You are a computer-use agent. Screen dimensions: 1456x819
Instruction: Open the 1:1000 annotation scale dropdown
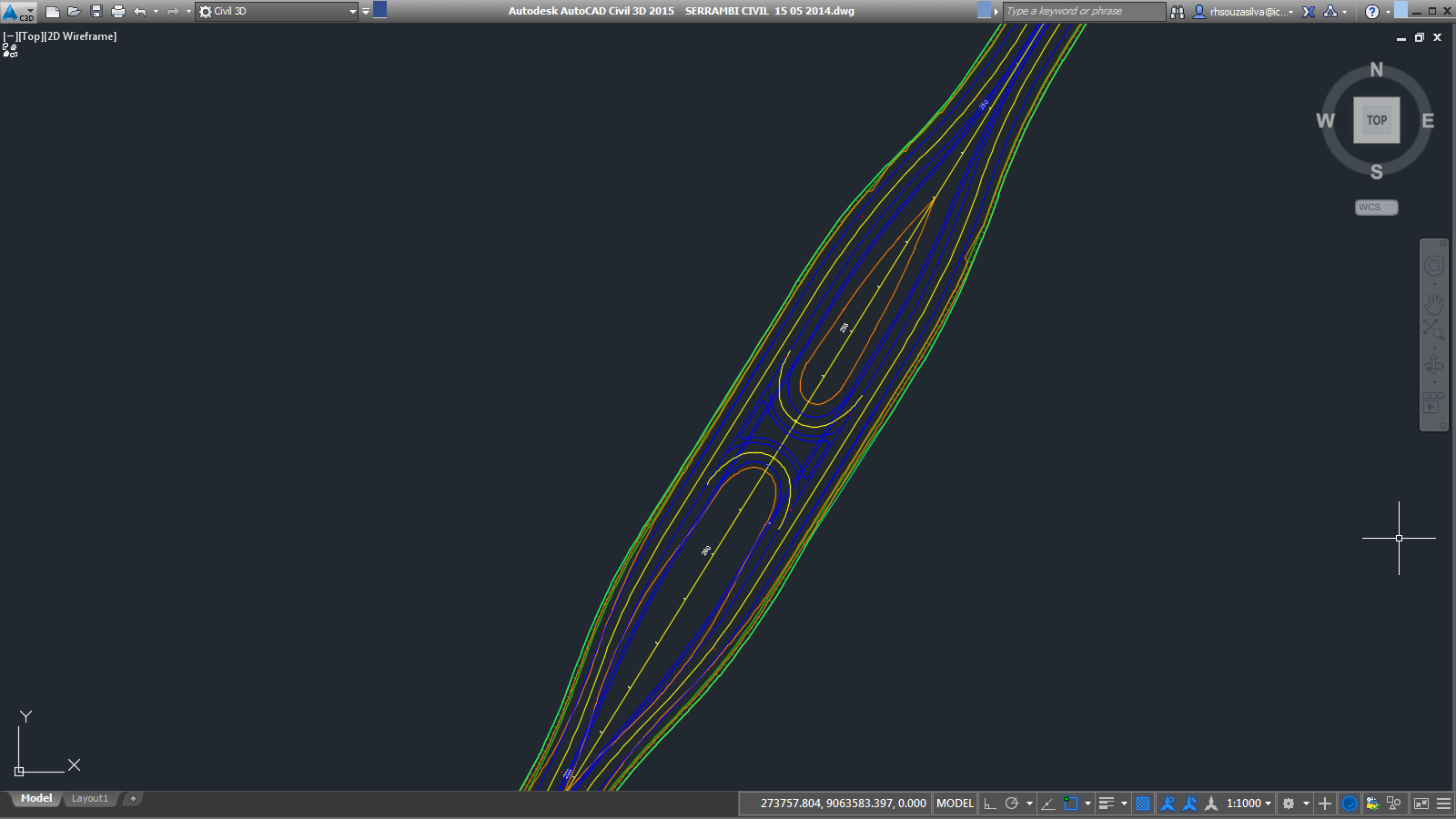click(x=1249, y=804)
